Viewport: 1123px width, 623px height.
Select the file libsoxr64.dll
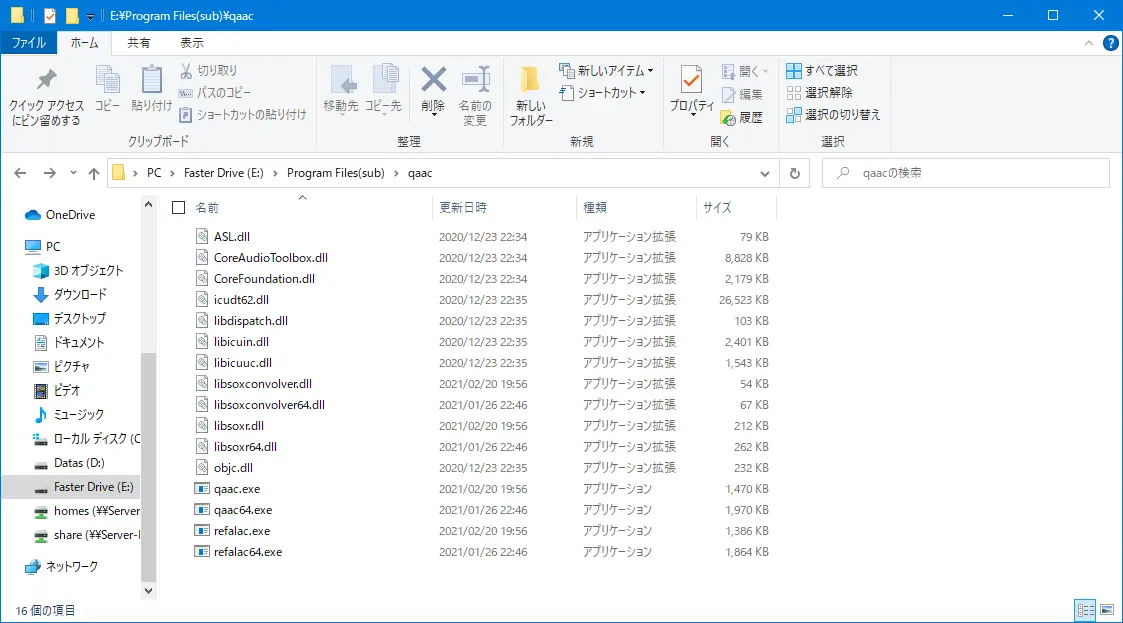pos(245,447)
